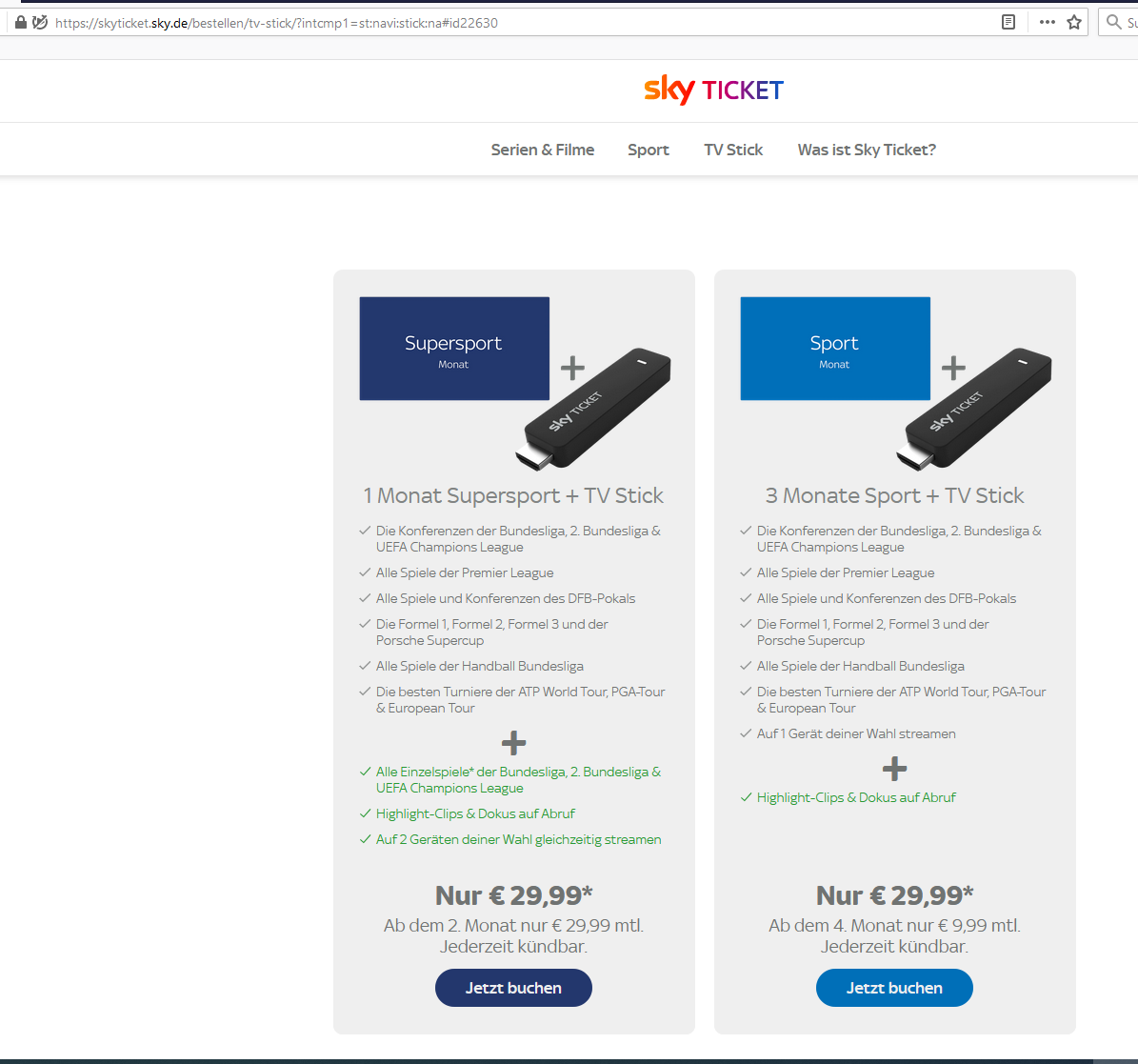
Task: Click the padlock site security icon
Action: 21,22
